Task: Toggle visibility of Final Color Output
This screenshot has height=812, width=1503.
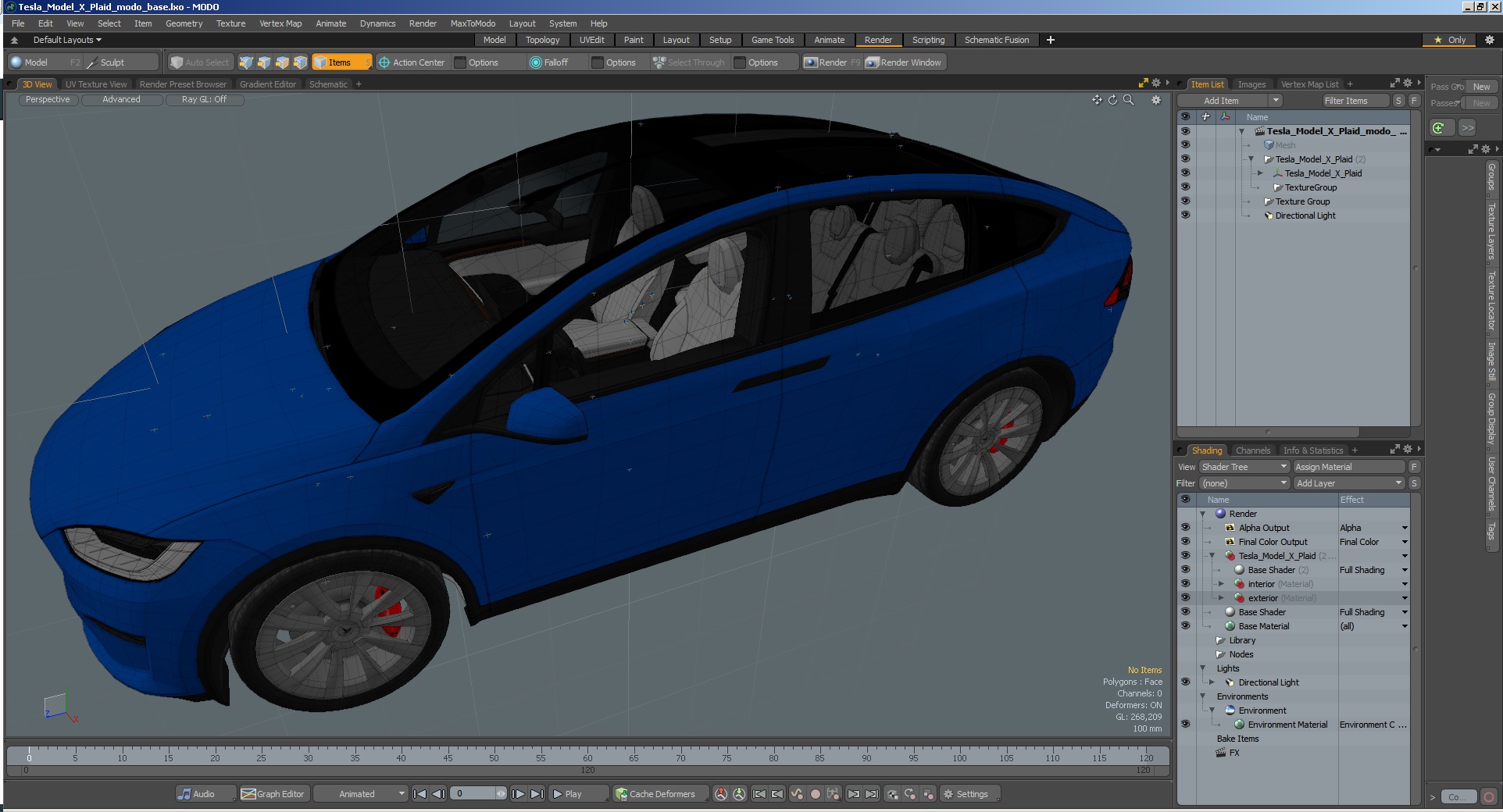Action: [x=1185, y=541]
